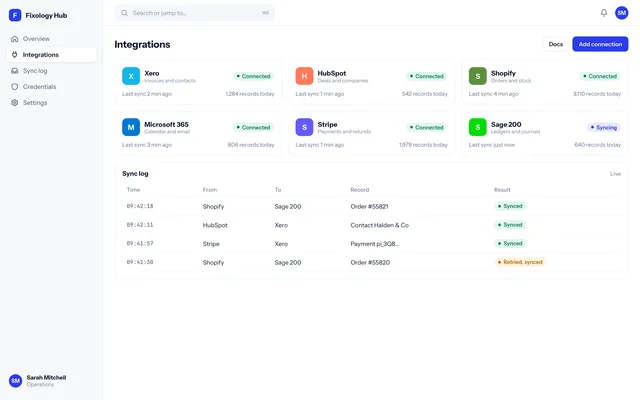The image size is (640, 400).
Task: Click the 3,110 records today text
Action: click(x=597, y=94)
